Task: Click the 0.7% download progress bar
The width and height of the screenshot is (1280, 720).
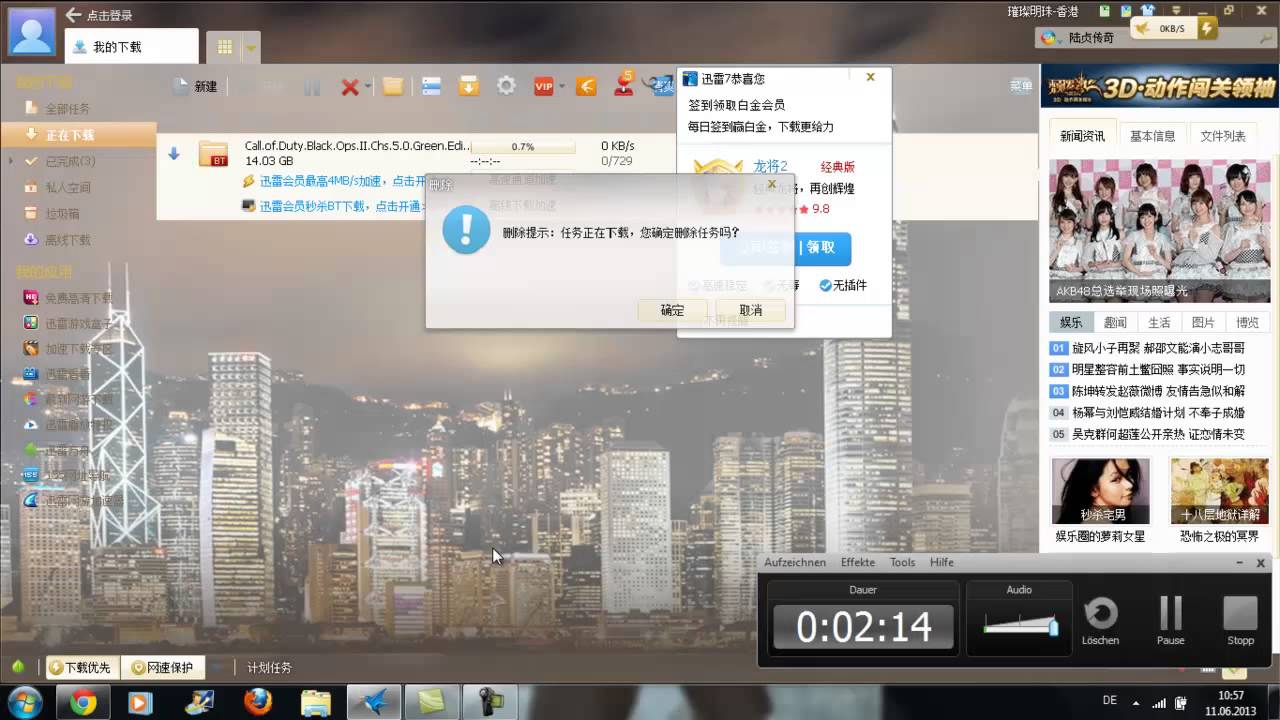Action: 523,146
